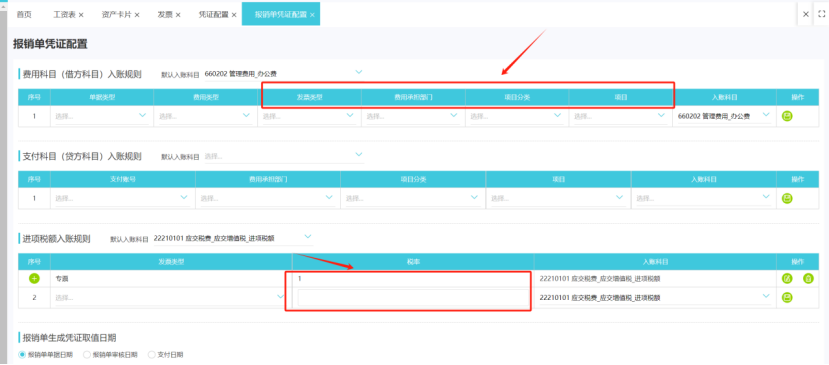Toggle fullscreen mode icon at top right
Image resolution: width=829 pixels, height=365 pixels.
coord(821,14)
